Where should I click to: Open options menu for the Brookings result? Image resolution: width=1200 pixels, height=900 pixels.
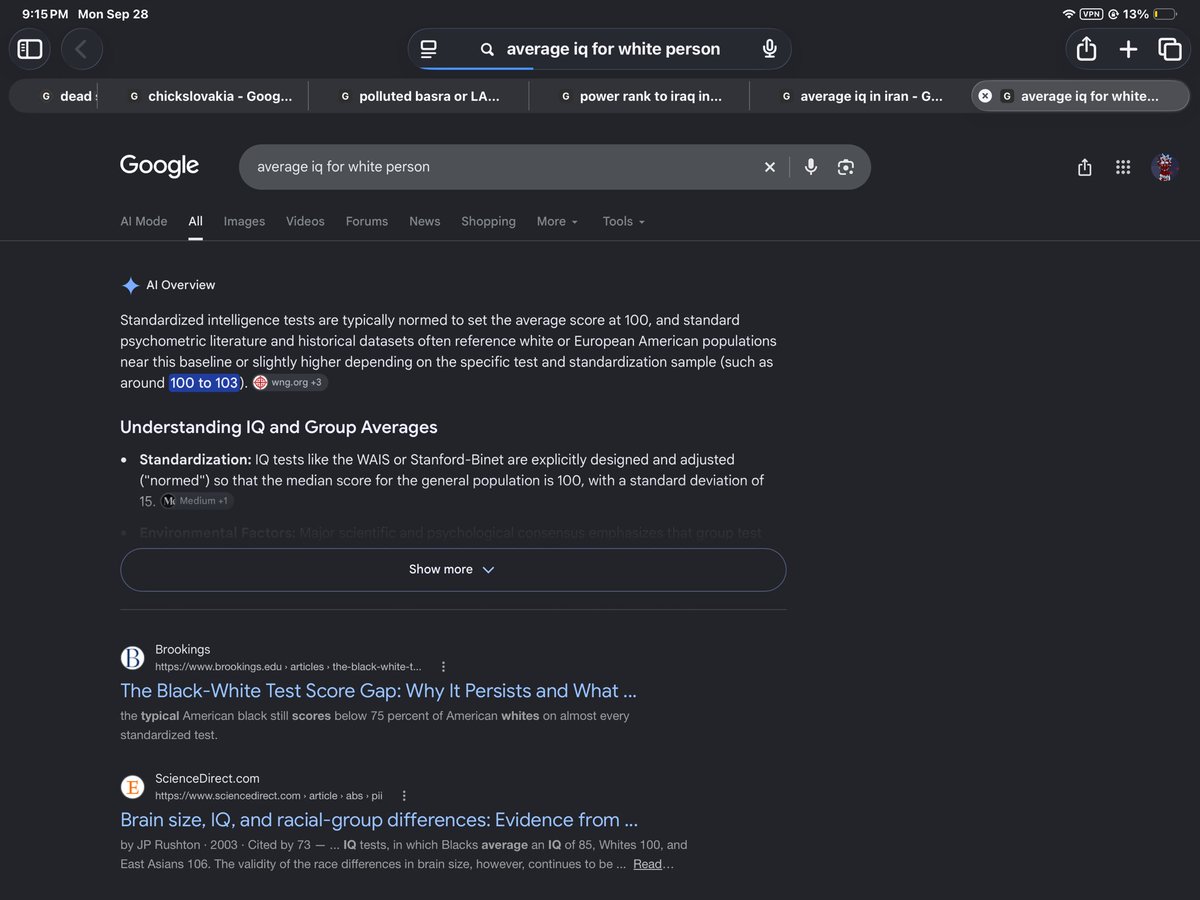[x=444, y=666]
